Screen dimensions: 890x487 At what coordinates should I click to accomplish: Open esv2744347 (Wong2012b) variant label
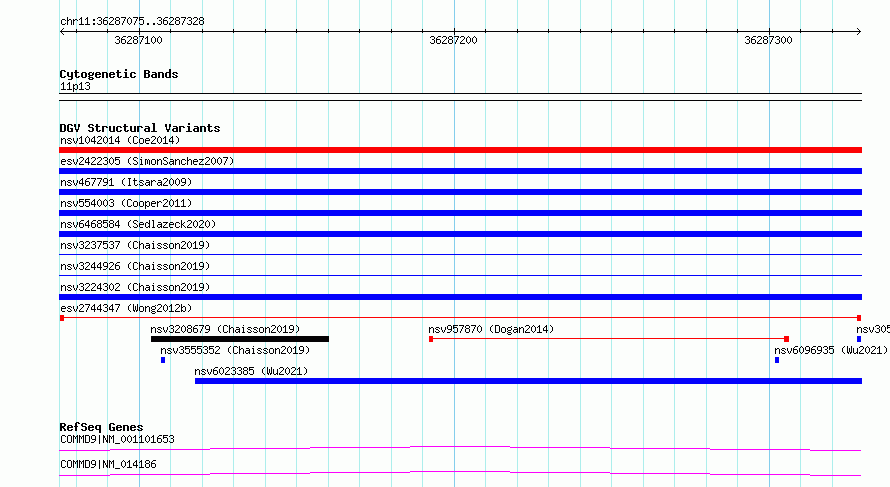point(126,308)
